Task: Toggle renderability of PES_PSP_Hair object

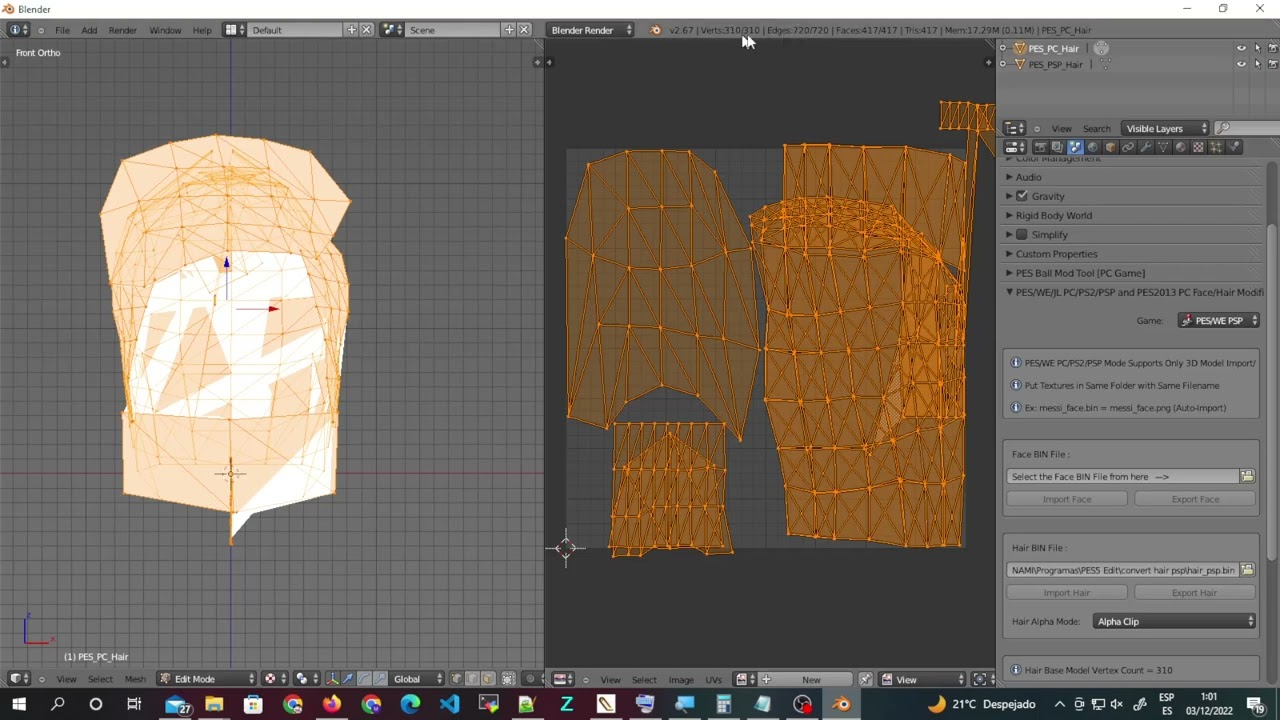Action: pos(1273,64)
